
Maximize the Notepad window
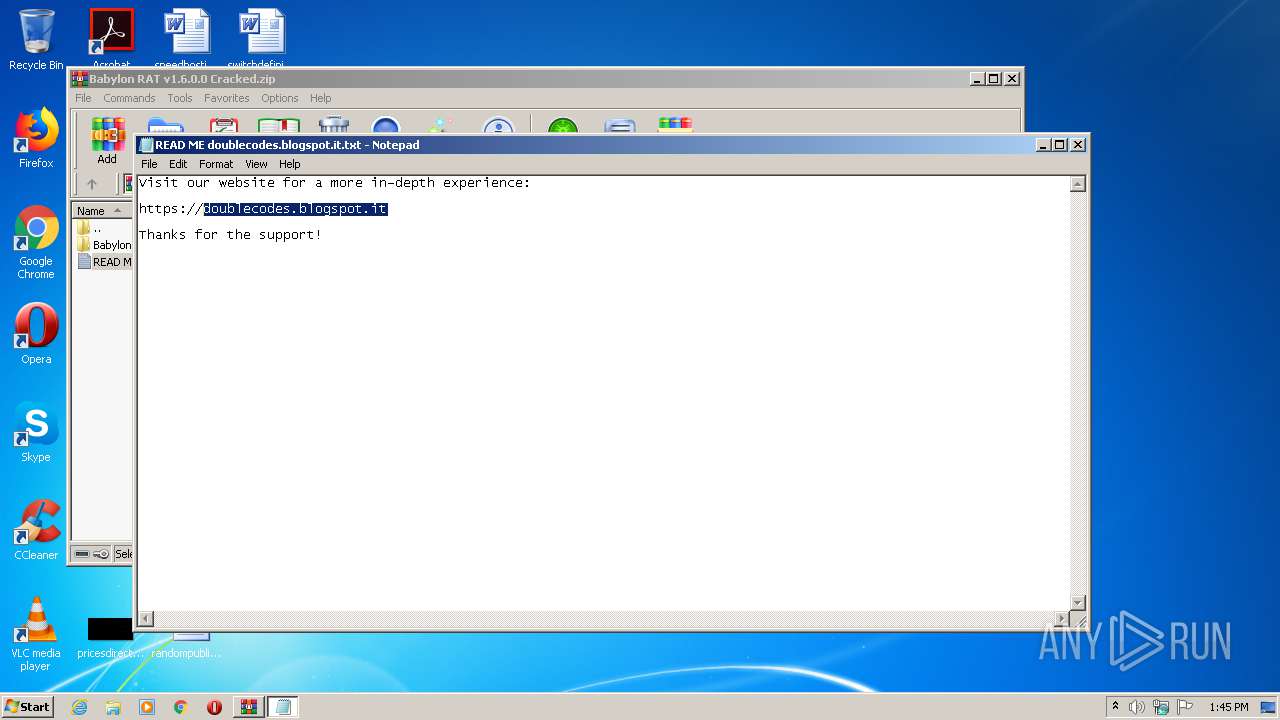1060,145
